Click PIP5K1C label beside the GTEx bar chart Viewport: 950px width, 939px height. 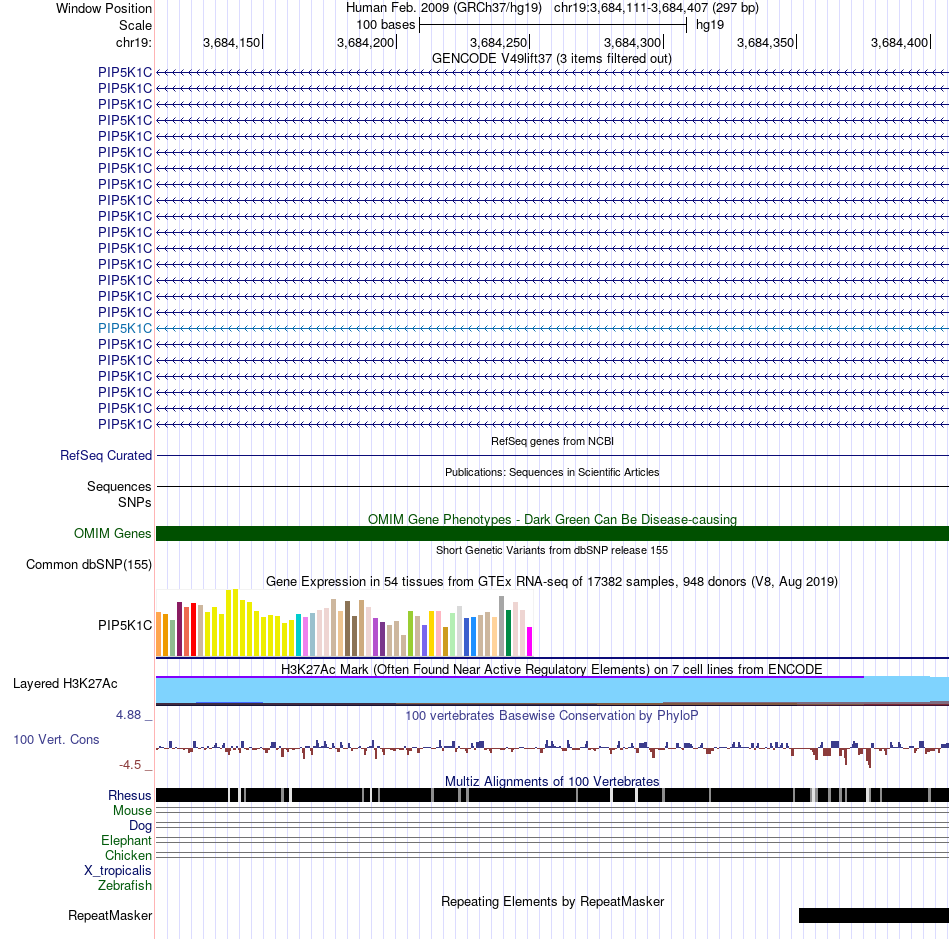(125, 625)
